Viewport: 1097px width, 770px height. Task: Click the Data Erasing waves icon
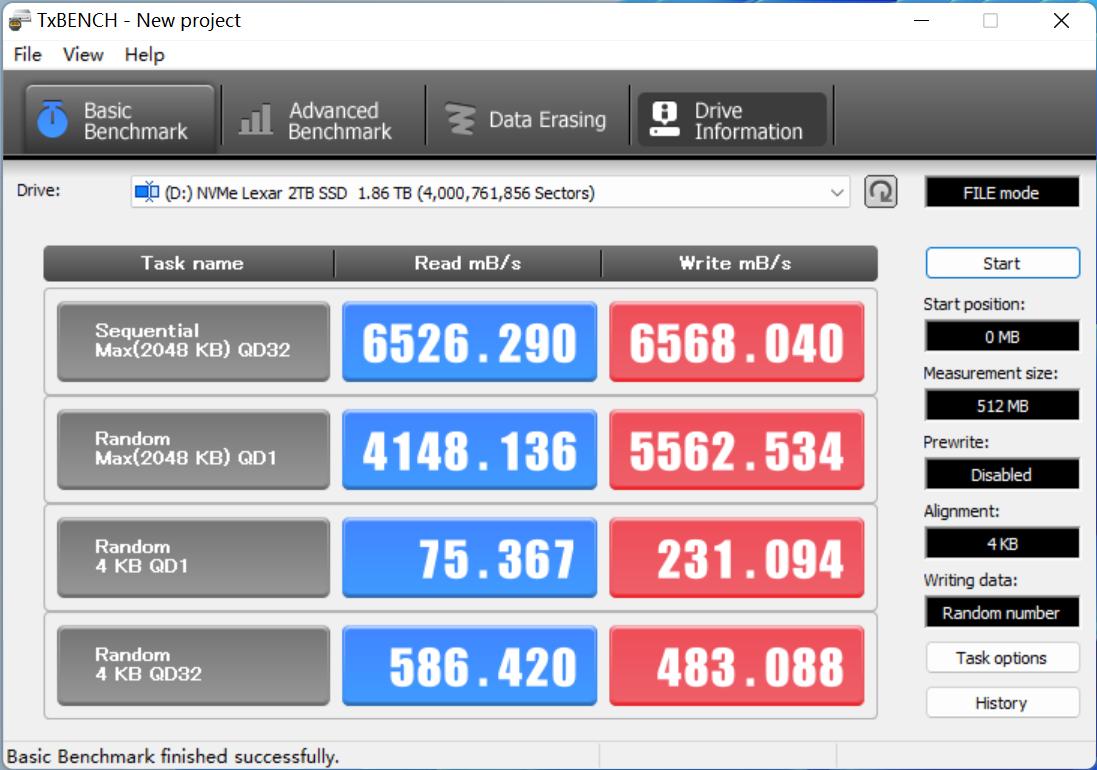(x=461, y=117)
